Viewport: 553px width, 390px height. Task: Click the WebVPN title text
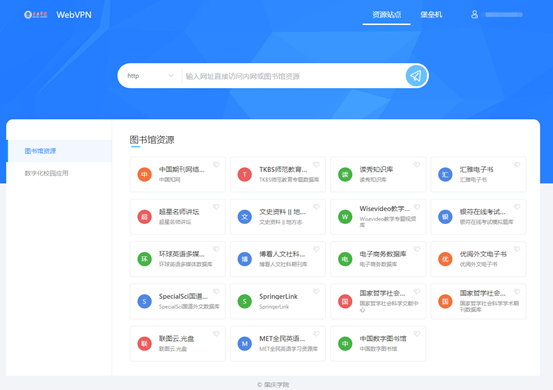click(74, 15)
